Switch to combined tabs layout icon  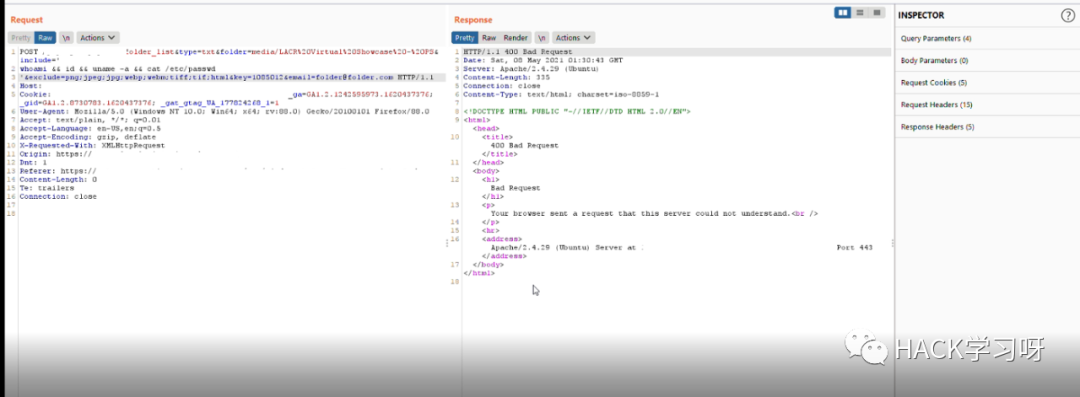click(x=877, y=12)
